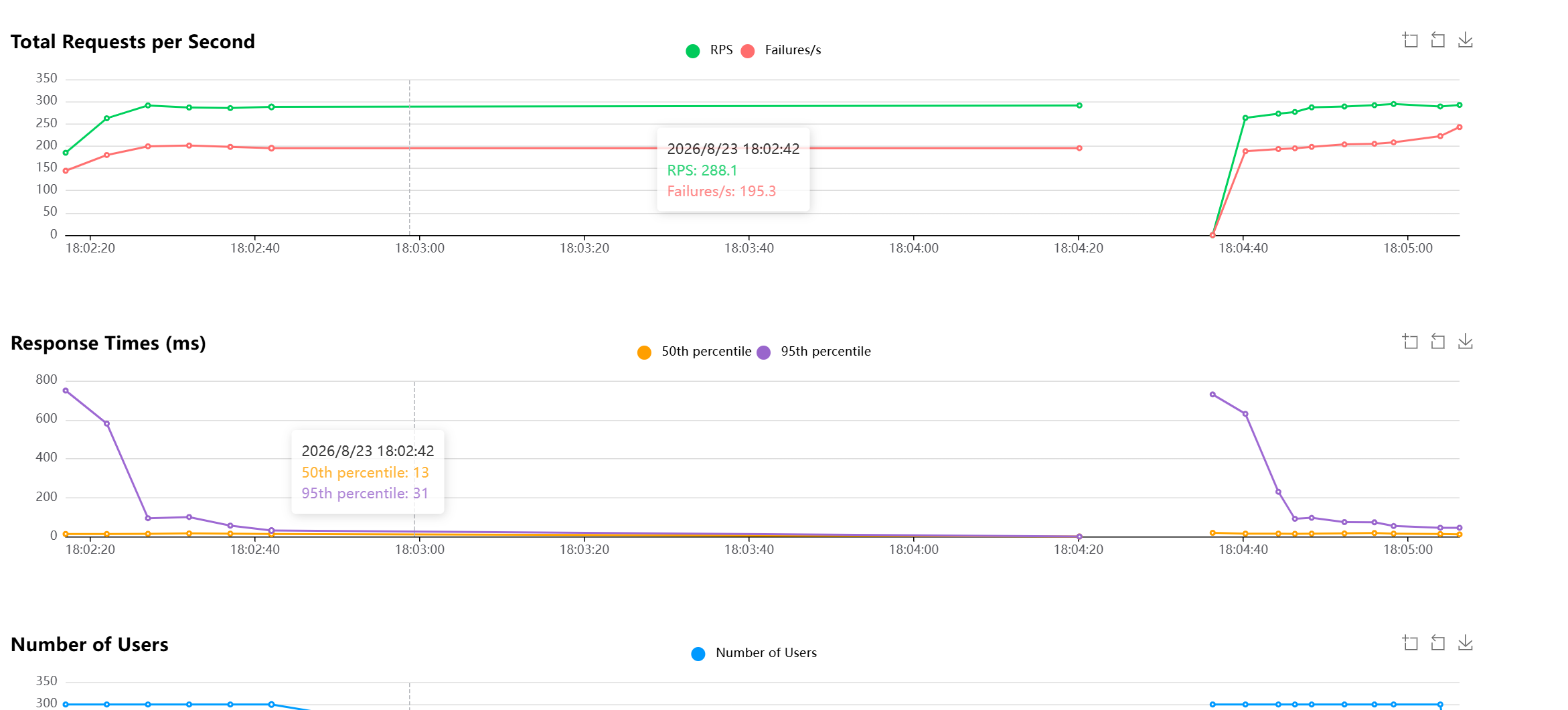Click the 100 label on Requests chart y-axis
Image resolution: width=1568 pixels, height=710 pixels.
pyautogui.click(x=47, y=190)
